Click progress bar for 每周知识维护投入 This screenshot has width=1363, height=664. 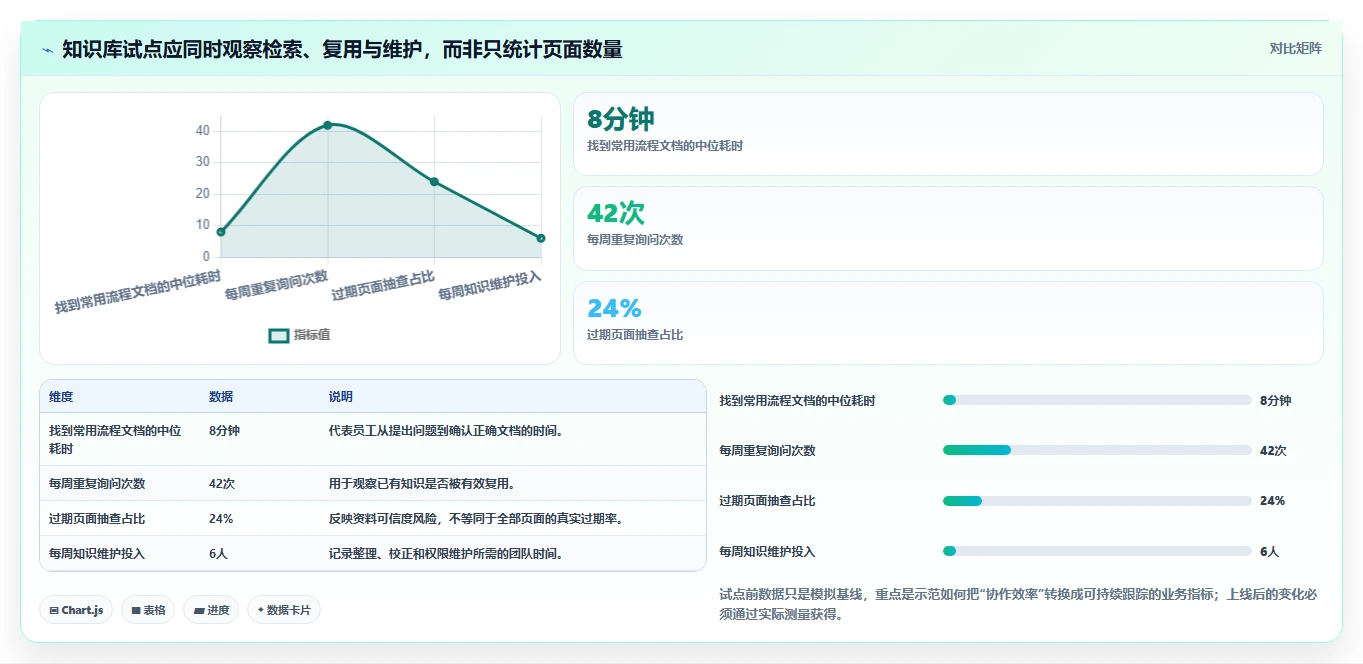click(1097, 551)
